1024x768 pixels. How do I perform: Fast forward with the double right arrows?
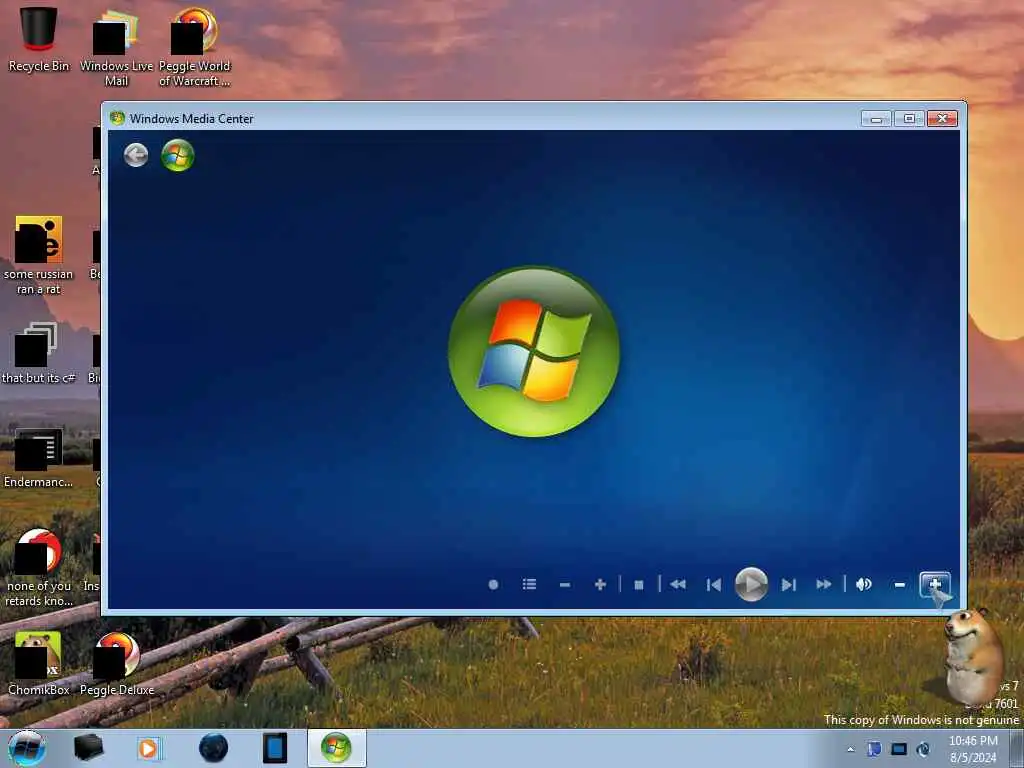(824, 584)
